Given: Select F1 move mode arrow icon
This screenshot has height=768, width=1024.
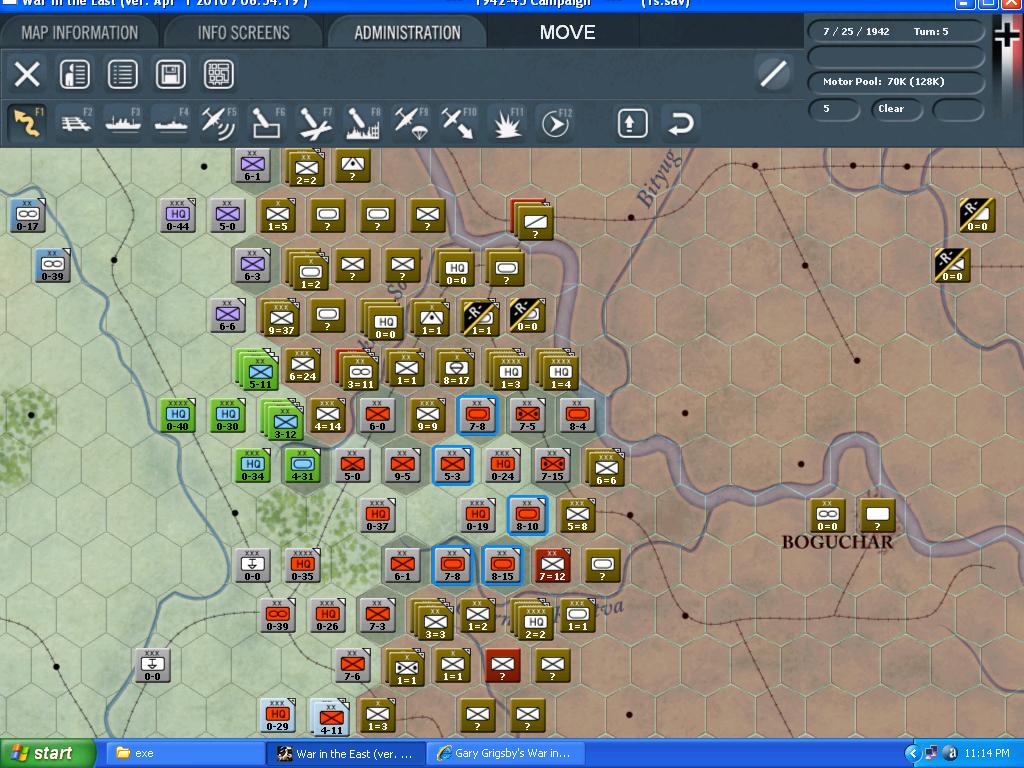Looking at the screenshot, I should click(27, 122).
